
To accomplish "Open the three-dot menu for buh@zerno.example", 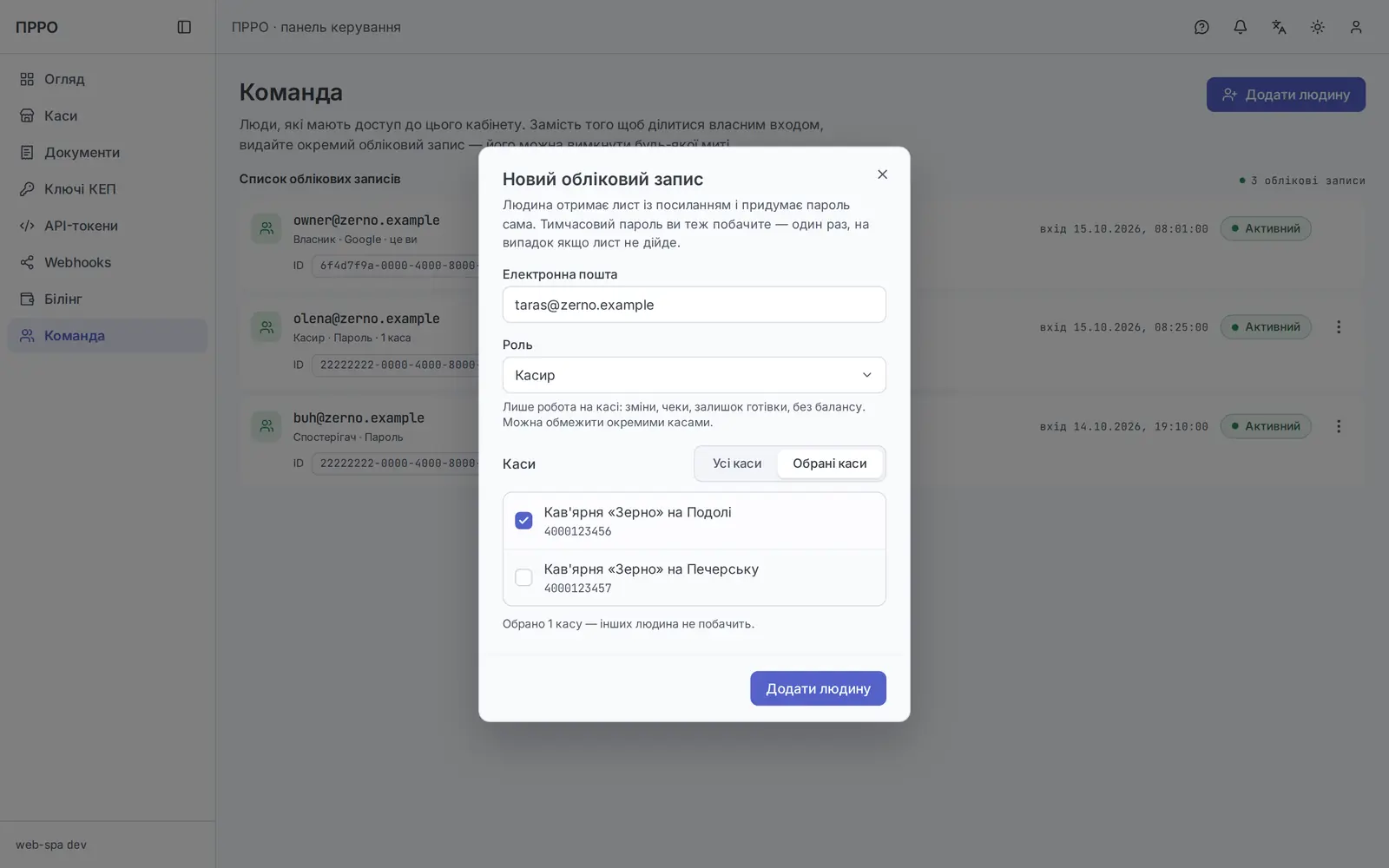I will click(1339, 426).
